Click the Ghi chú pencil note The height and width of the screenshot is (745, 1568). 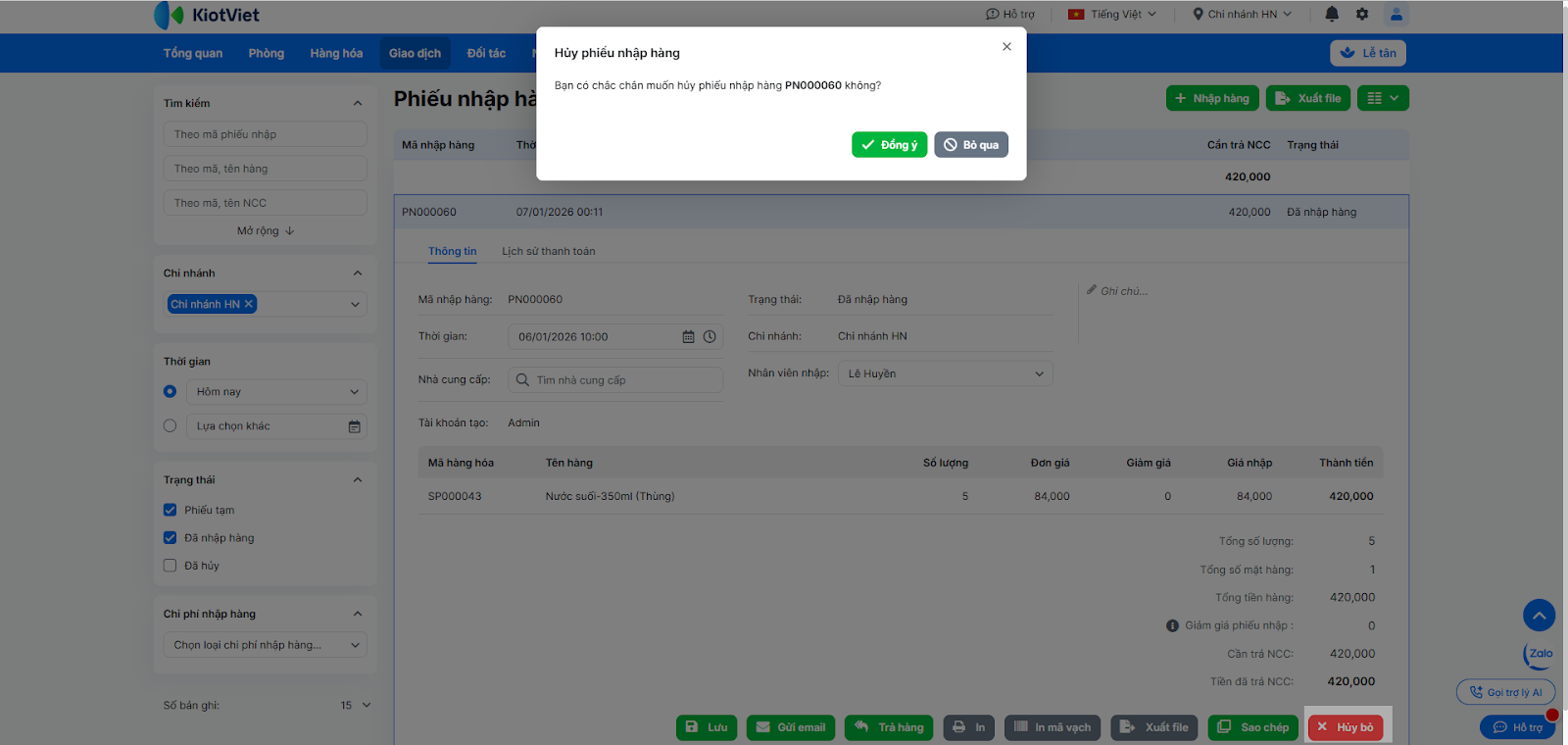(x=1117, y=291)
